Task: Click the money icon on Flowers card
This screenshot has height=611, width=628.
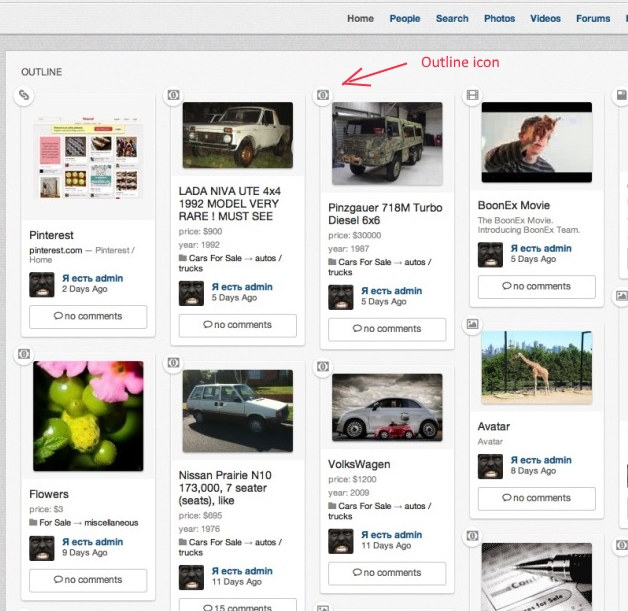Action: [24, 354]
